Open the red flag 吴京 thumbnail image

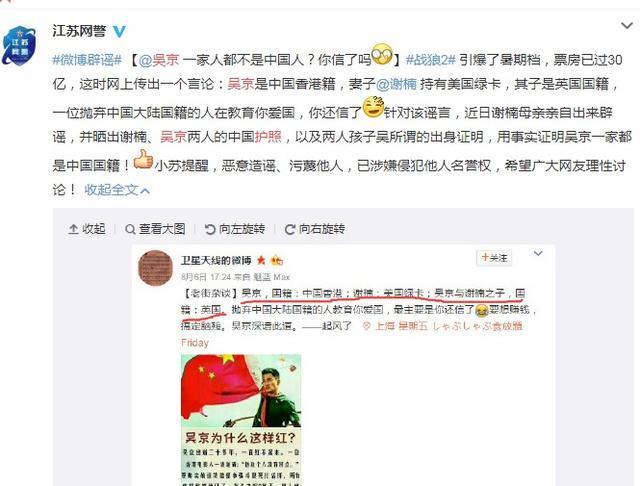[241, 420]
